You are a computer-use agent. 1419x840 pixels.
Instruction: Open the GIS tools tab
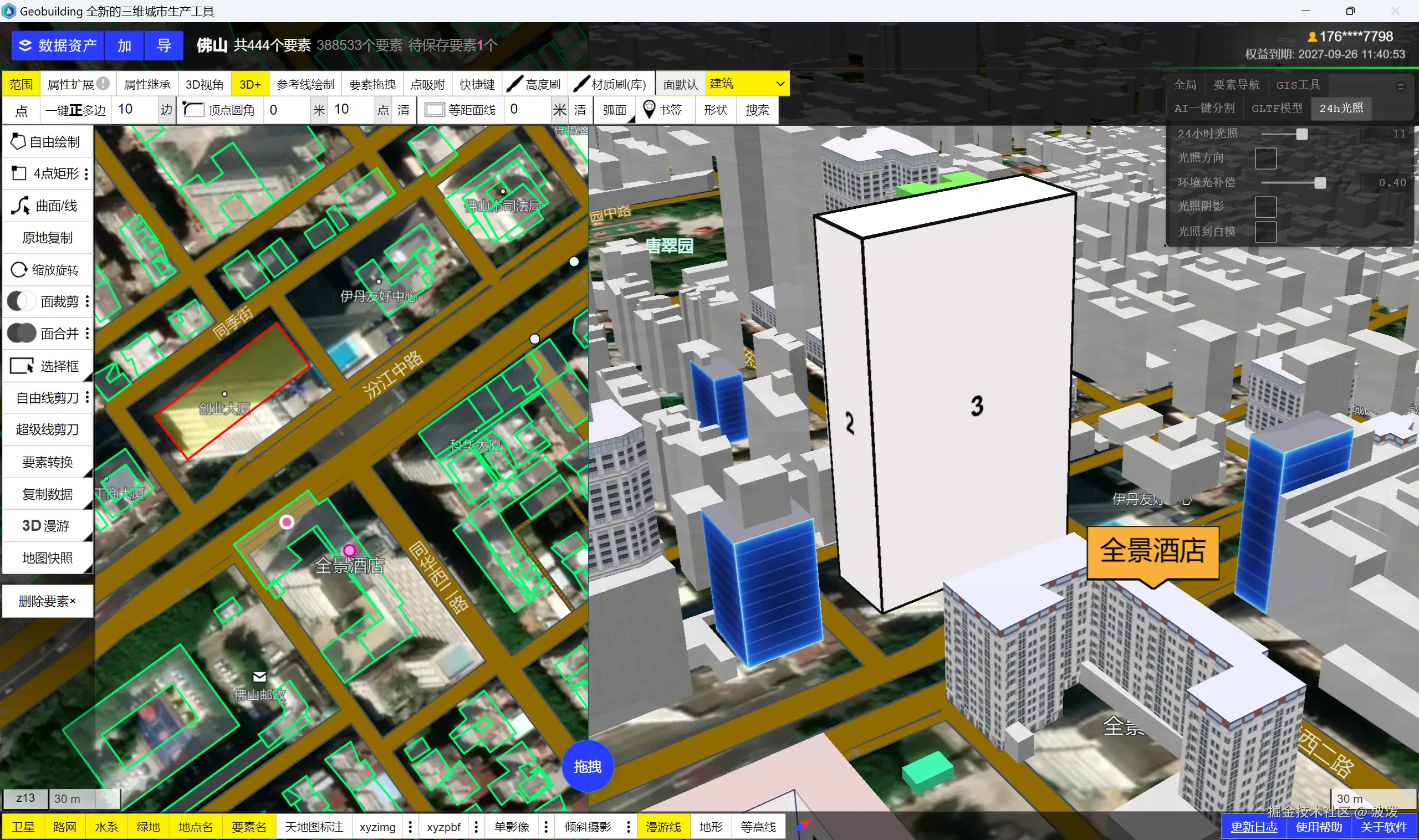click(1297, 85)
